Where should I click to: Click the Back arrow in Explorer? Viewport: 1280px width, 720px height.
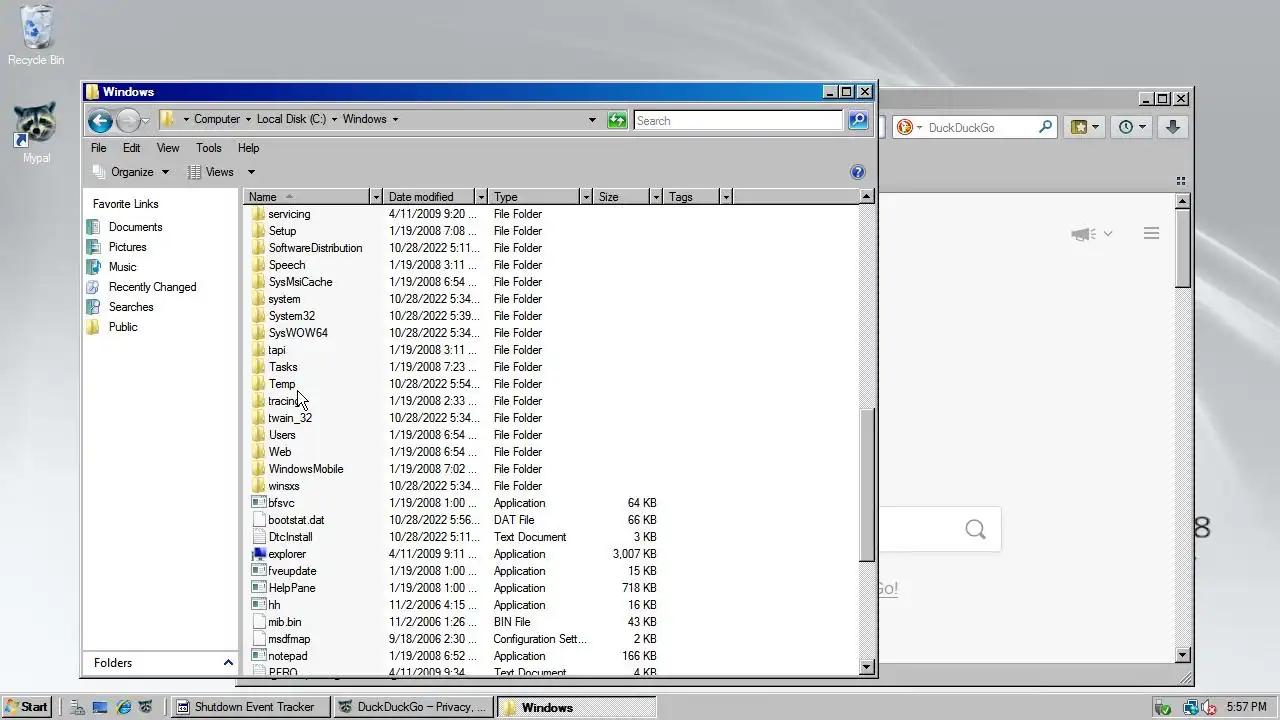tap(99, 121)
